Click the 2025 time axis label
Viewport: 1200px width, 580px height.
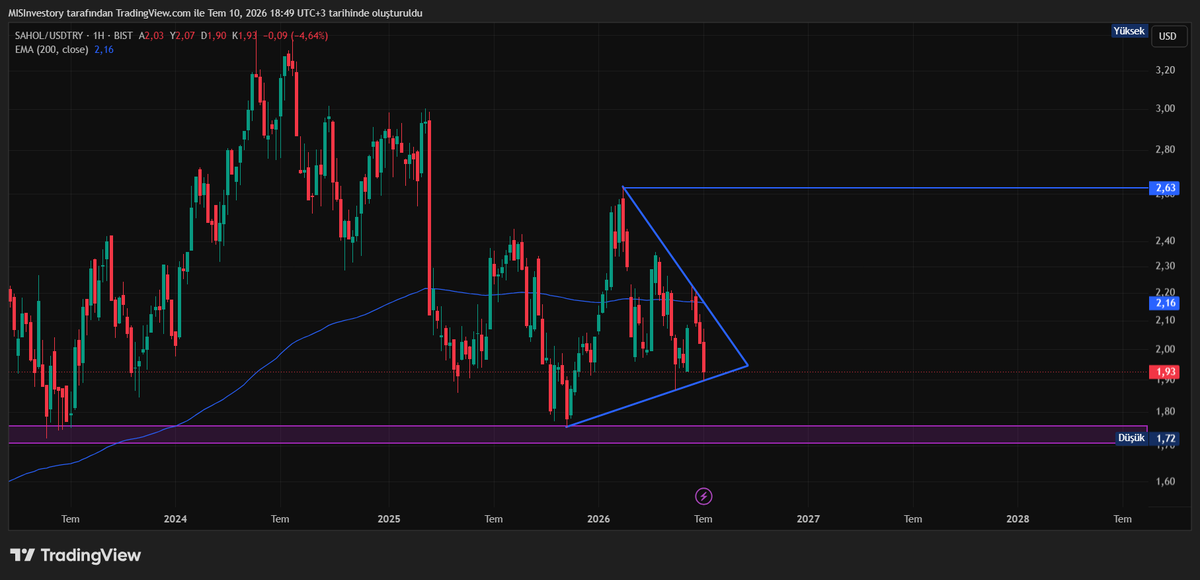tap(389, 519)
